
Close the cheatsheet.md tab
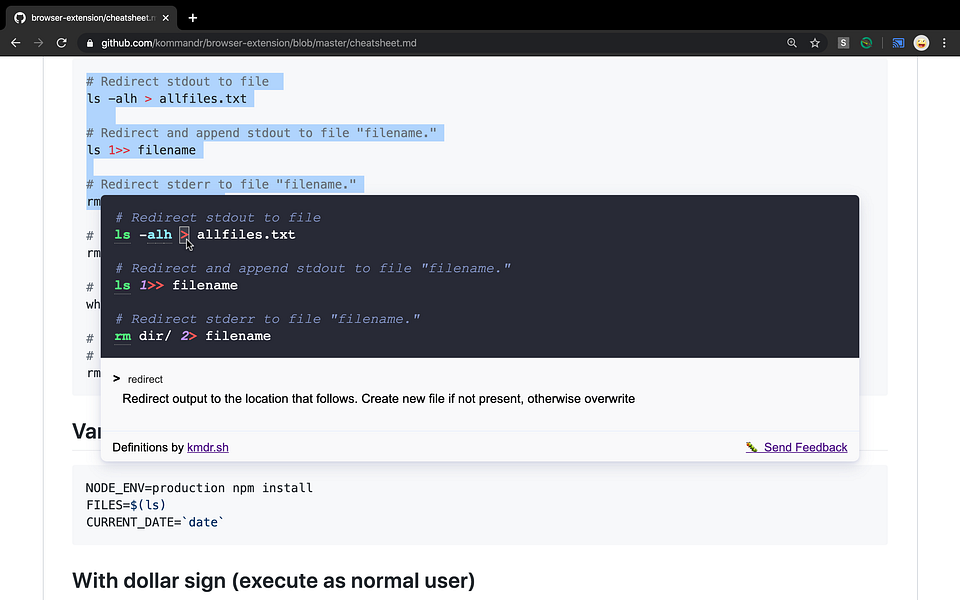click(x=165, y=18)
